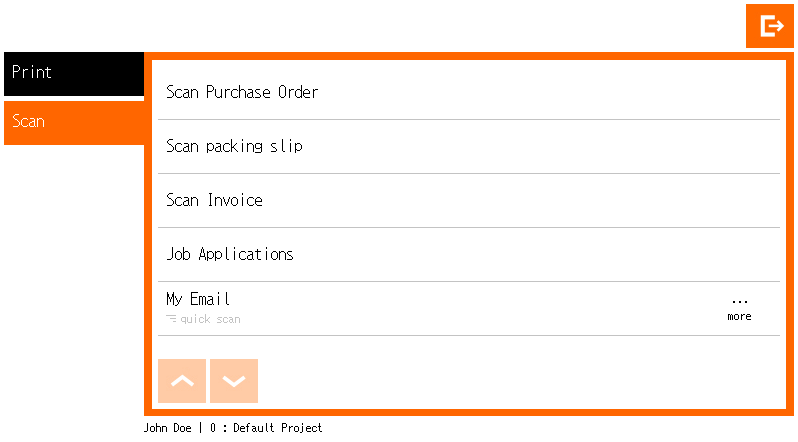
Task: Click the John Doe user name
Action: coord(168,428)
